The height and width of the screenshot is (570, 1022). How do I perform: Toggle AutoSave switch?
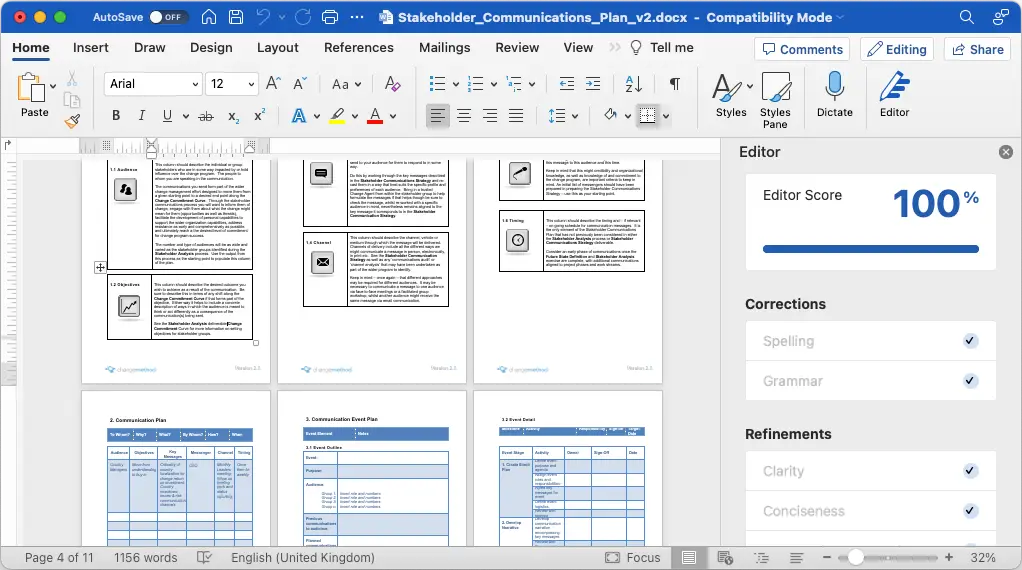167,17
